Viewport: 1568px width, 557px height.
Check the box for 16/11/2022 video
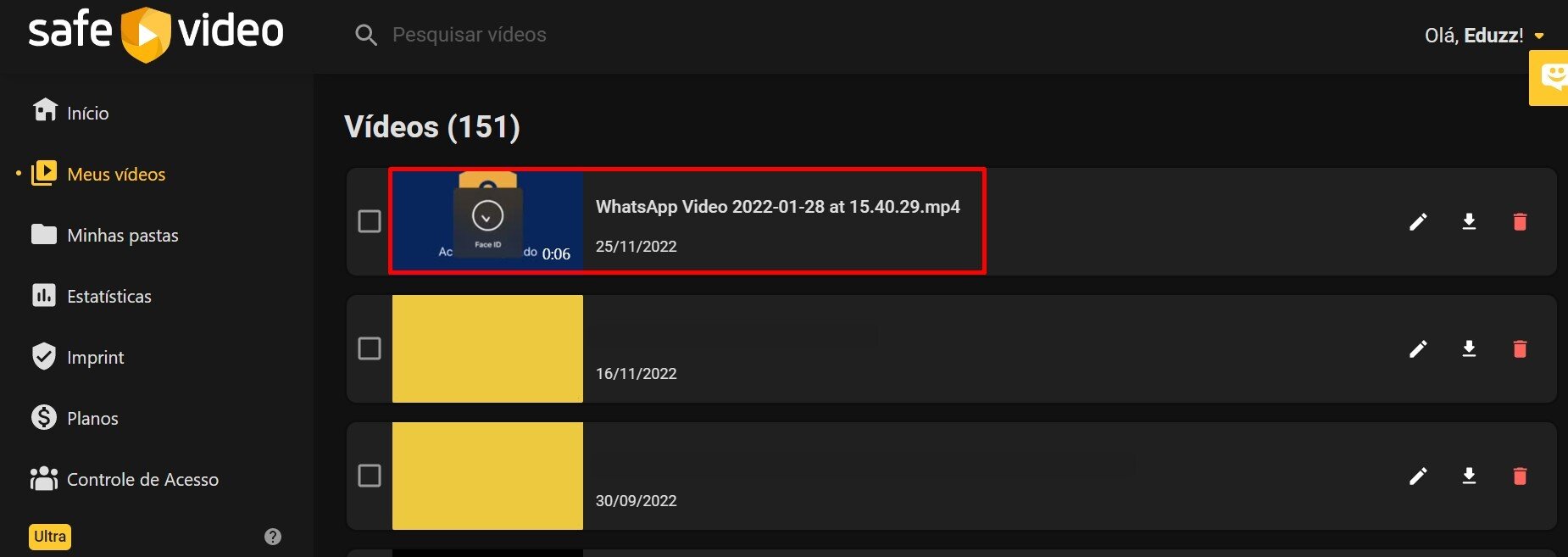pos(370,348)
